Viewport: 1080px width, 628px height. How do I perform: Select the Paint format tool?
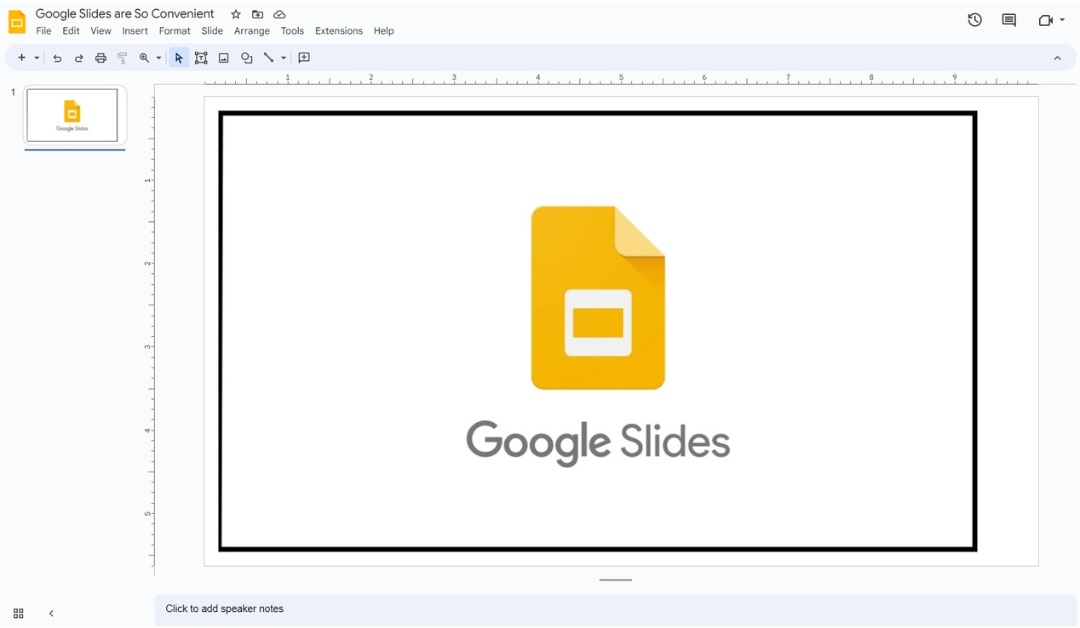coord(121,57)
